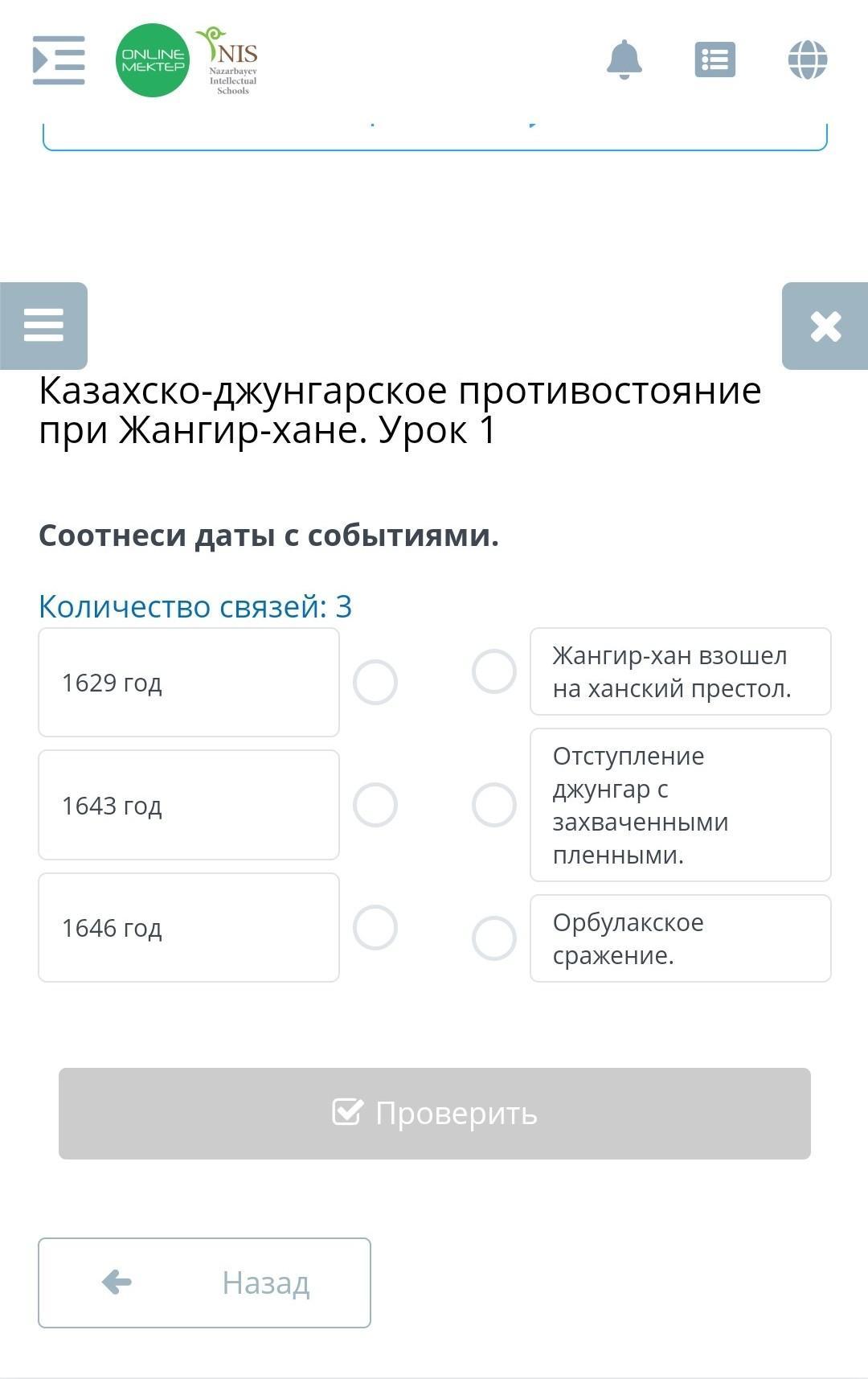Viewport: 868px width, 1379px height.
Task: Open the language globe icon
Action: tap(808, 60)
